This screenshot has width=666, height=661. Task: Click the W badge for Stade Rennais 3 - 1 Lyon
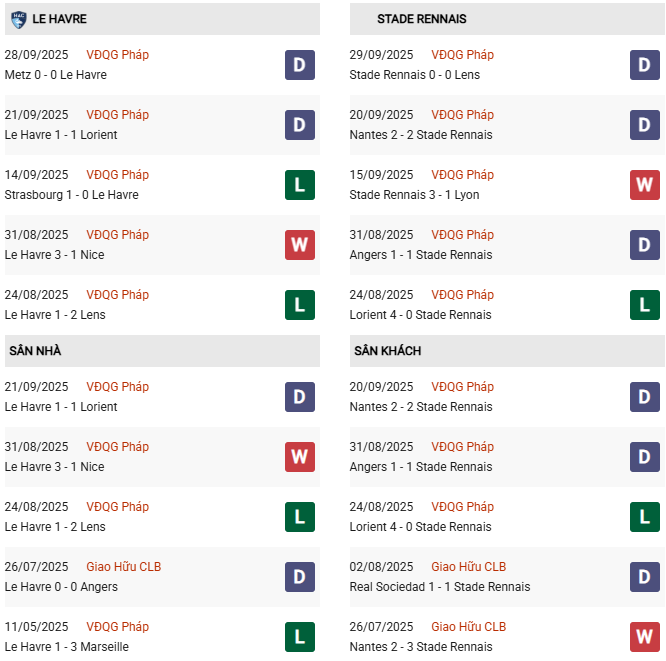(645, 185)
